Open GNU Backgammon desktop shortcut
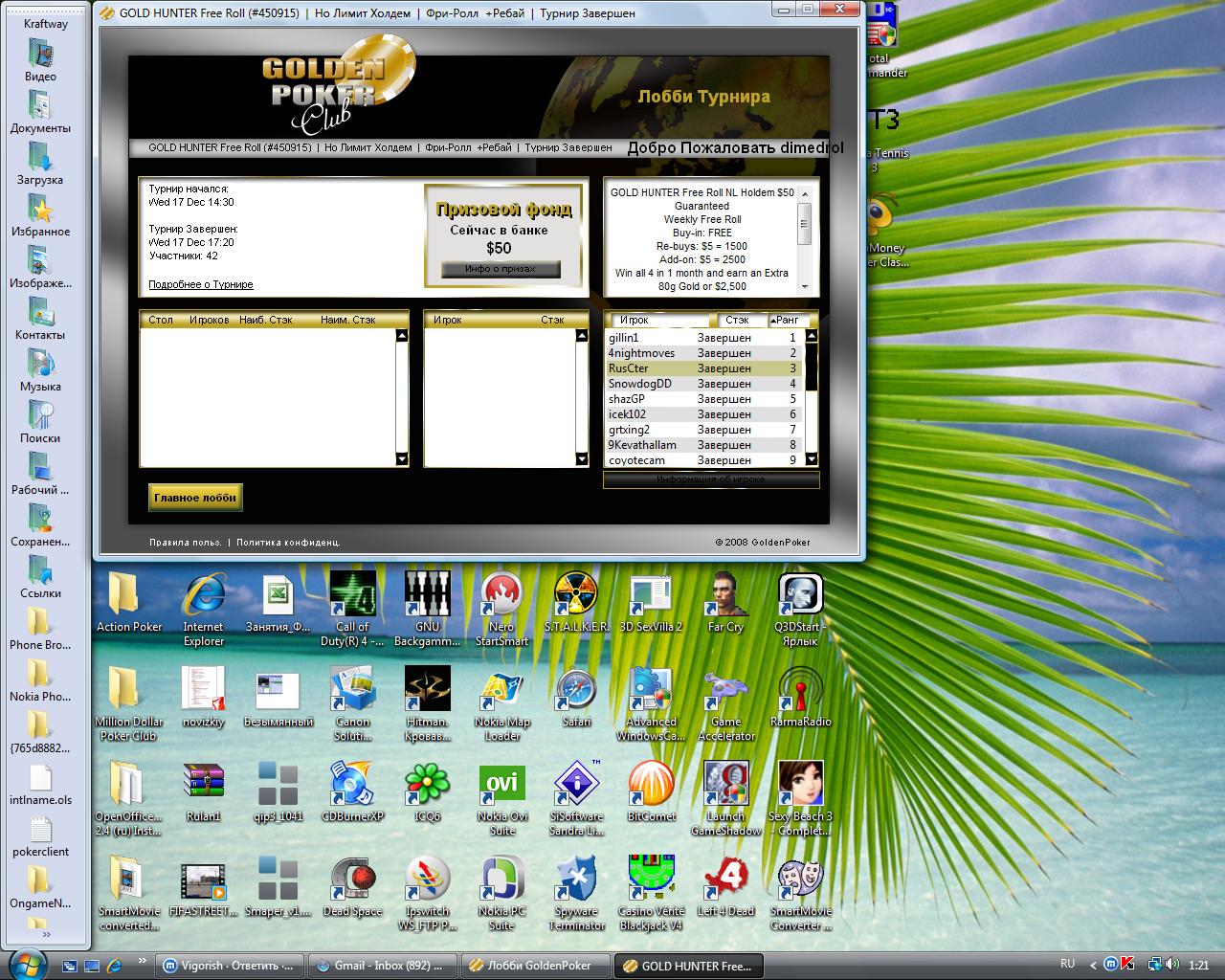The image size is (1225, 980). click(x=427, y=596)
